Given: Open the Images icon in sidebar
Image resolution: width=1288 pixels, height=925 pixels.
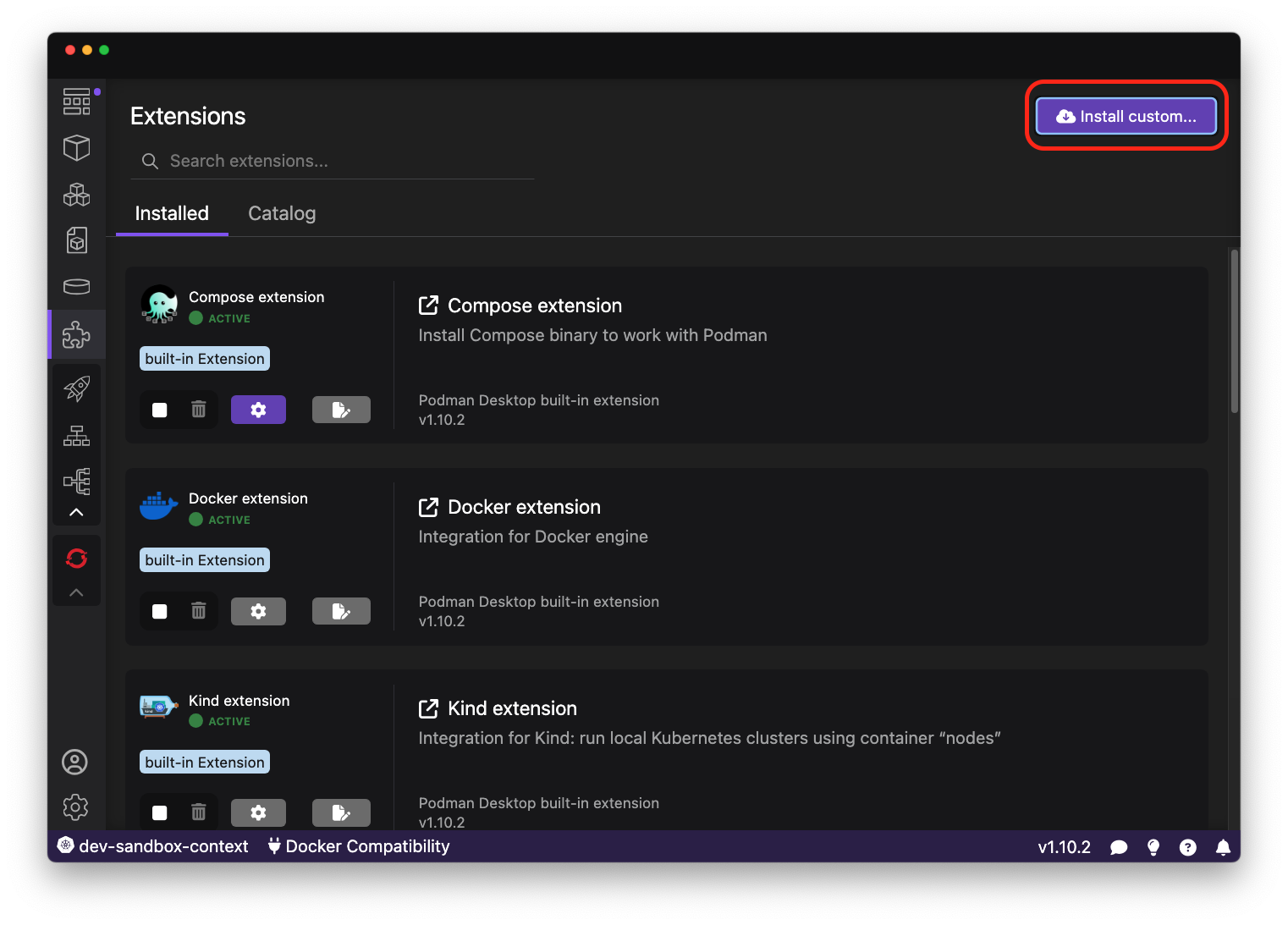Looking at the screenshot, I should point(76,240).
